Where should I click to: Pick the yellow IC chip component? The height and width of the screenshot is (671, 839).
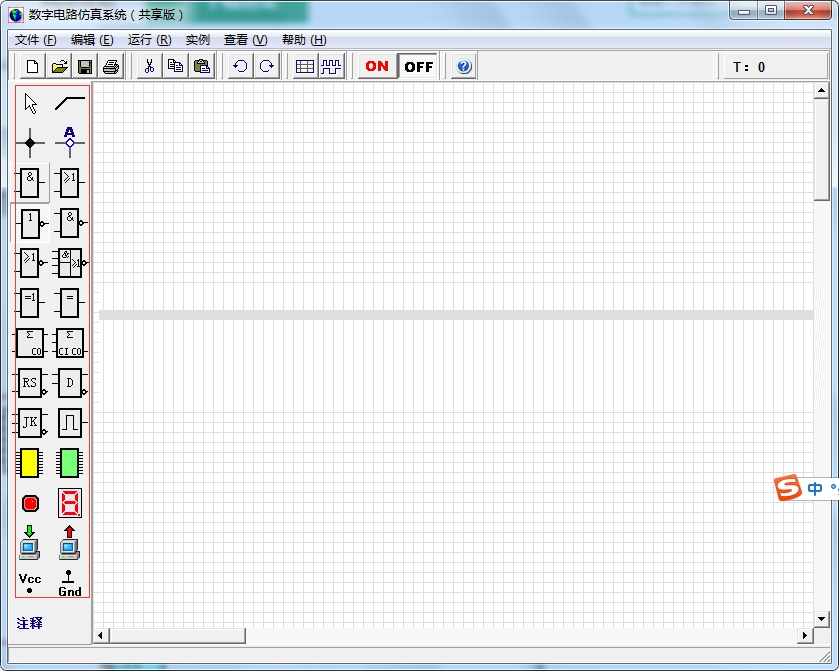[x=30, y=463]
